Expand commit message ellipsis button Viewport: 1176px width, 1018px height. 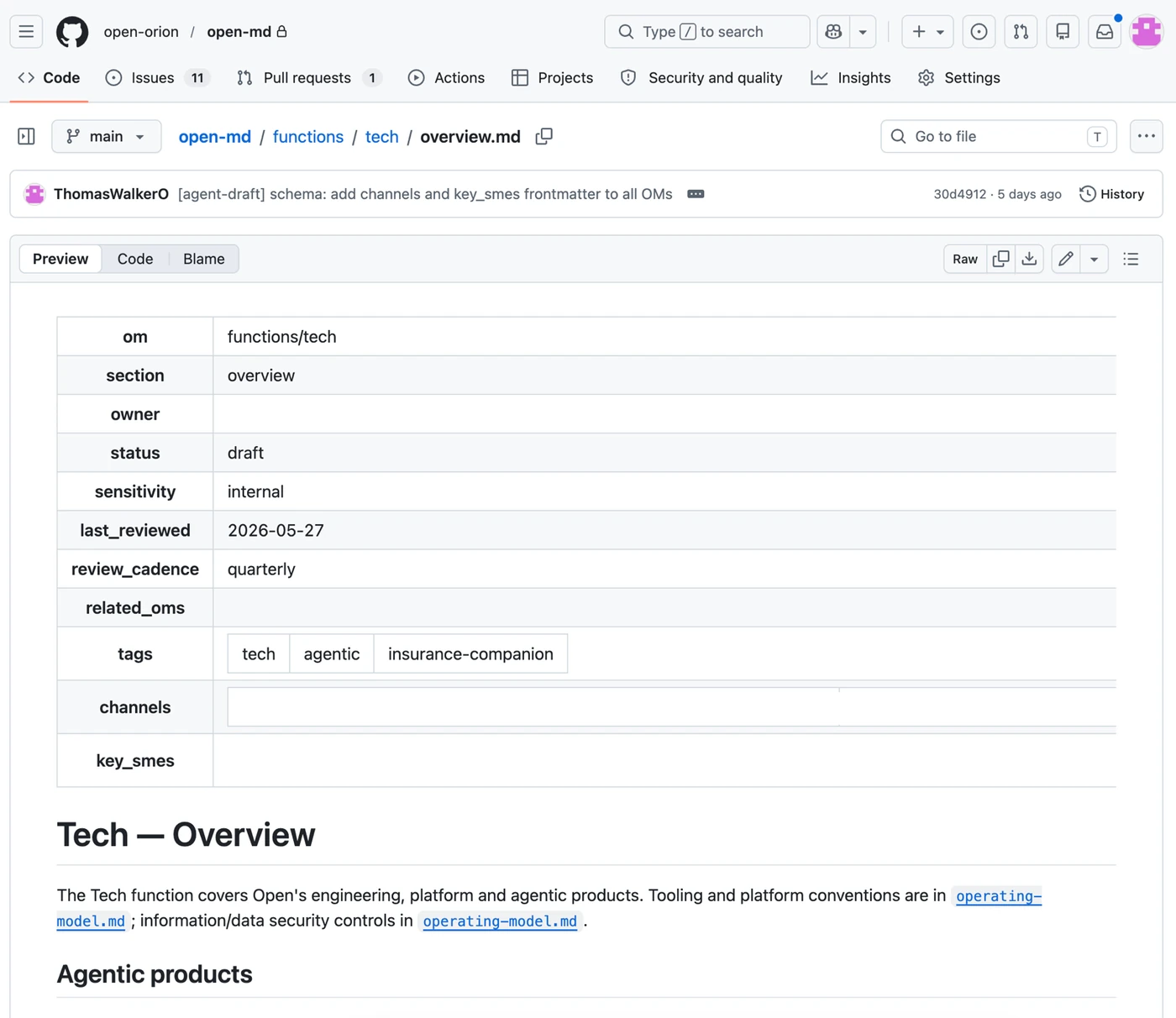point(696,194)
